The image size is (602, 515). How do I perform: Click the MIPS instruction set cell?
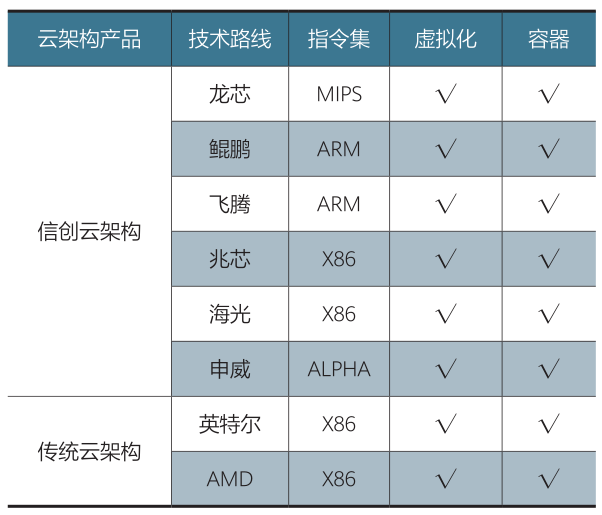pos(339,95)
